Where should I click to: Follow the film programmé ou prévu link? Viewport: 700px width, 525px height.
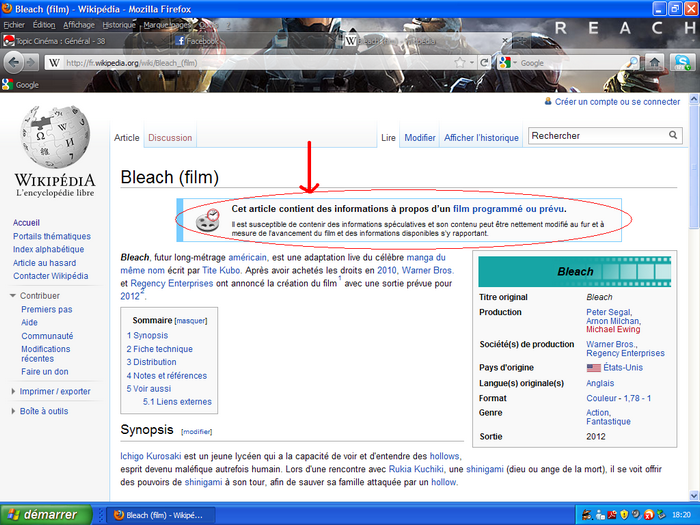pos(509,209)
